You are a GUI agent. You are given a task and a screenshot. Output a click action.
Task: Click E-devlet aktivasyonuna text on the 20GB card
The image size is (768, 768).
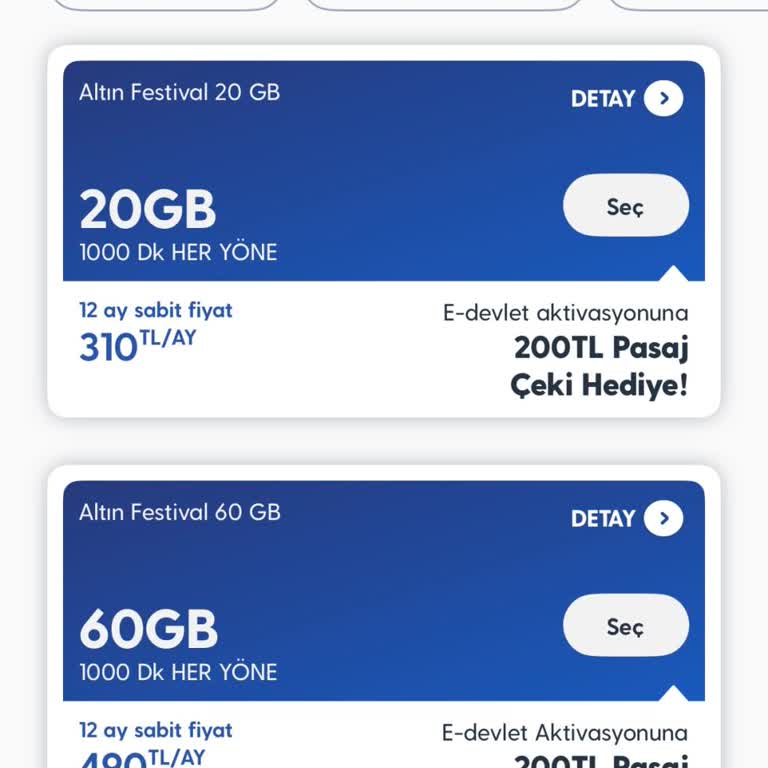pos(565,313)
